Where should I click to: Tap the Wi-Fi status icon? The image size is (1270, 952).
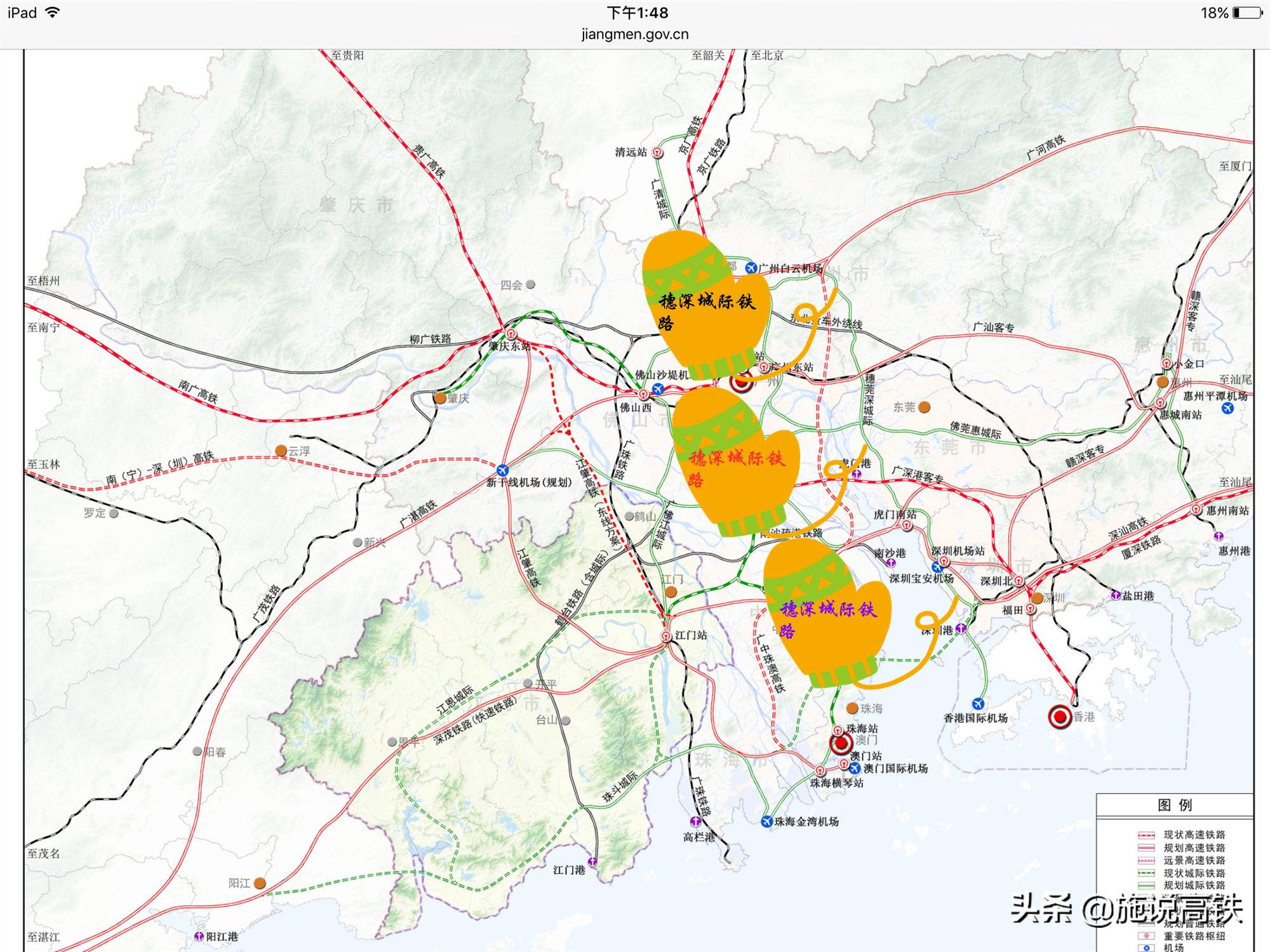pos(53,13)
